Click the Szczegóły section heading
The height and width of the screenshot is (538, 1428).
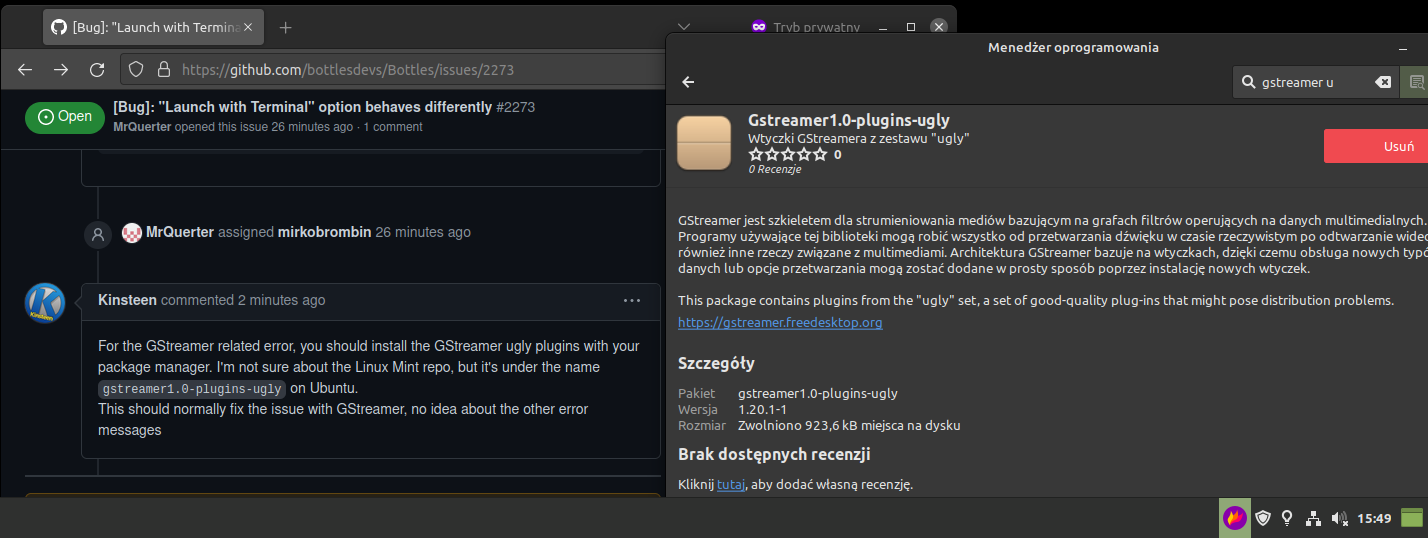716,363
